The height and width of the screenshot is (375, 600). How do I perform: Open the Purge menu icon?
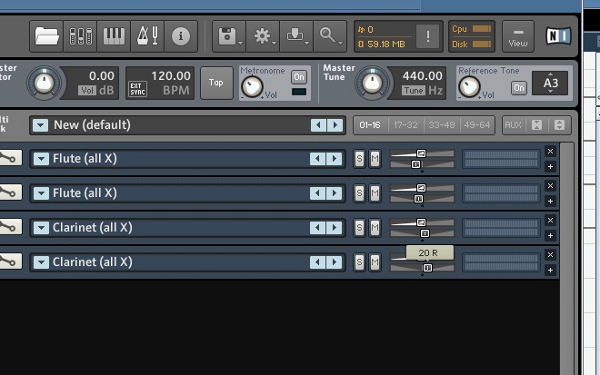(x=296, y=36)
